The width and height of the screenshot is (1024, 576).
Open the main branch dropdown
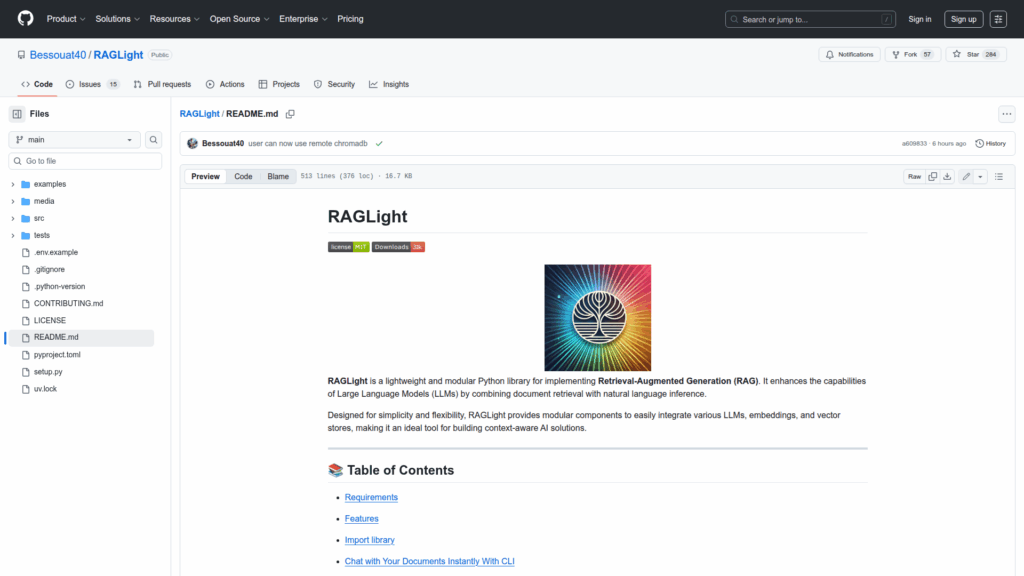(75, 140)
